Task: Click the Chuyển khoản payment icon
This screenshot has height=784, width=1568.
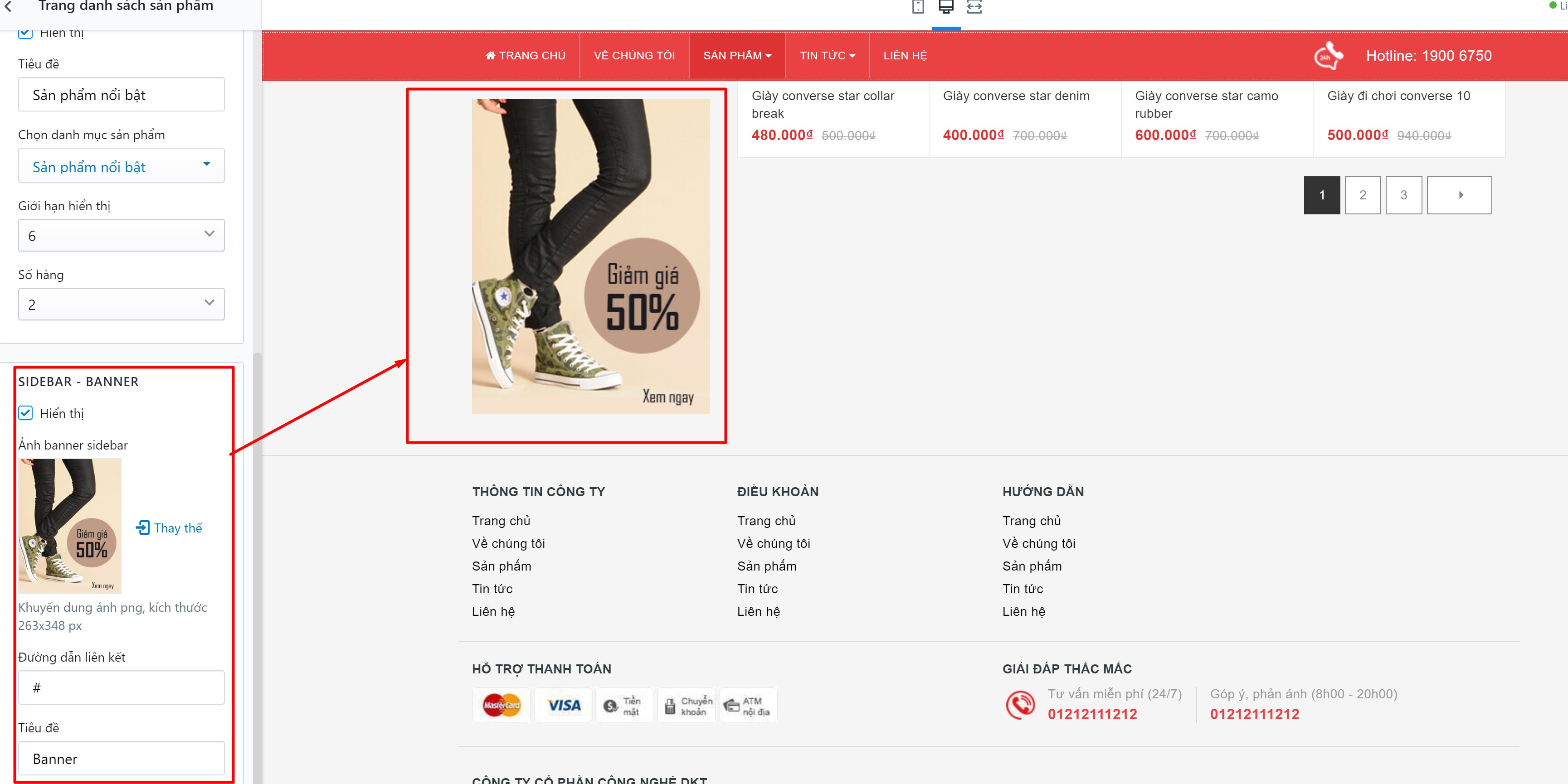Action: click(687, 706)
